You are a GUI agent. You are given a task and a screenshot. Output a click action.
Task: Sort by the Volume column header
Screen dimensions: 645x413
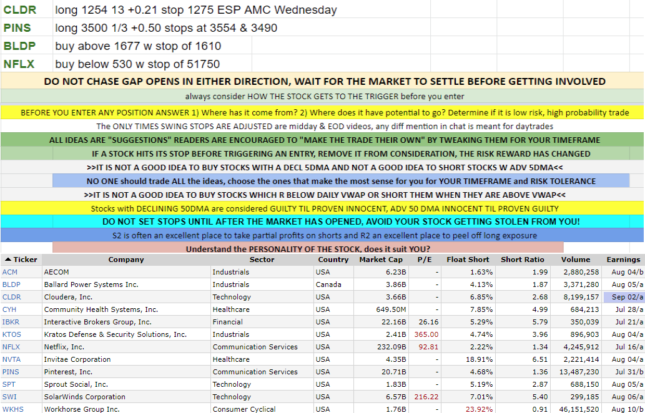point(575,260)
